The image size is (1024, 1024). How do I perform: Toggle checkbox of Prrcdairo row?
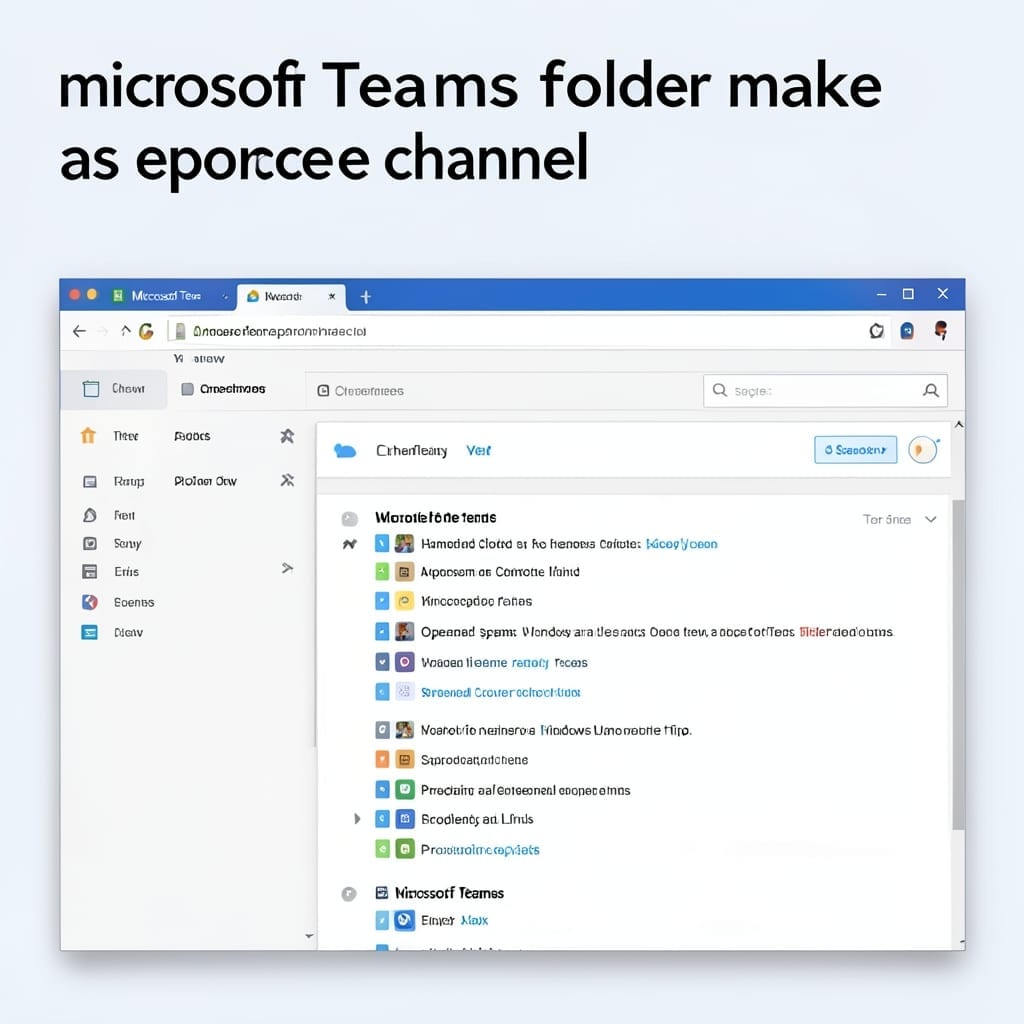click(382, 790)
